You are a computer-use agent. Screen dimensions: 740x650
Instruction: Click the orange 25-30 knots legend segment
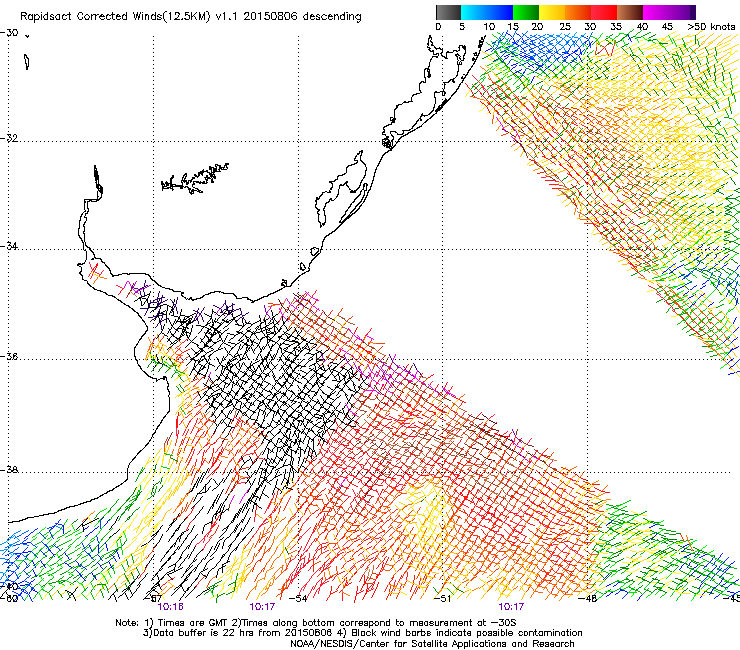coord(578,12)
